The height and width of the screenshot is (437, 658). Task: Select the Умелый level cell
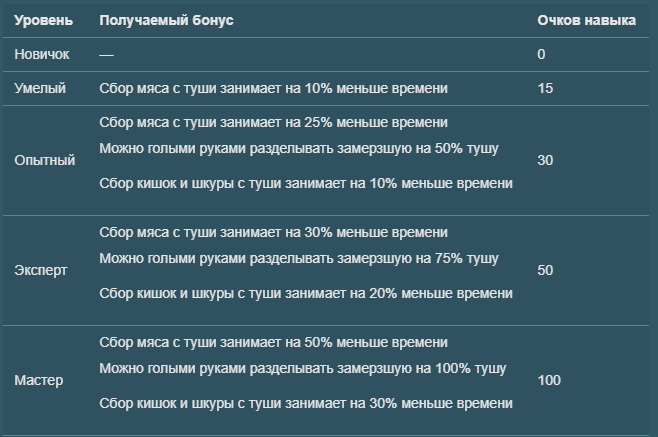click(40, 88)
